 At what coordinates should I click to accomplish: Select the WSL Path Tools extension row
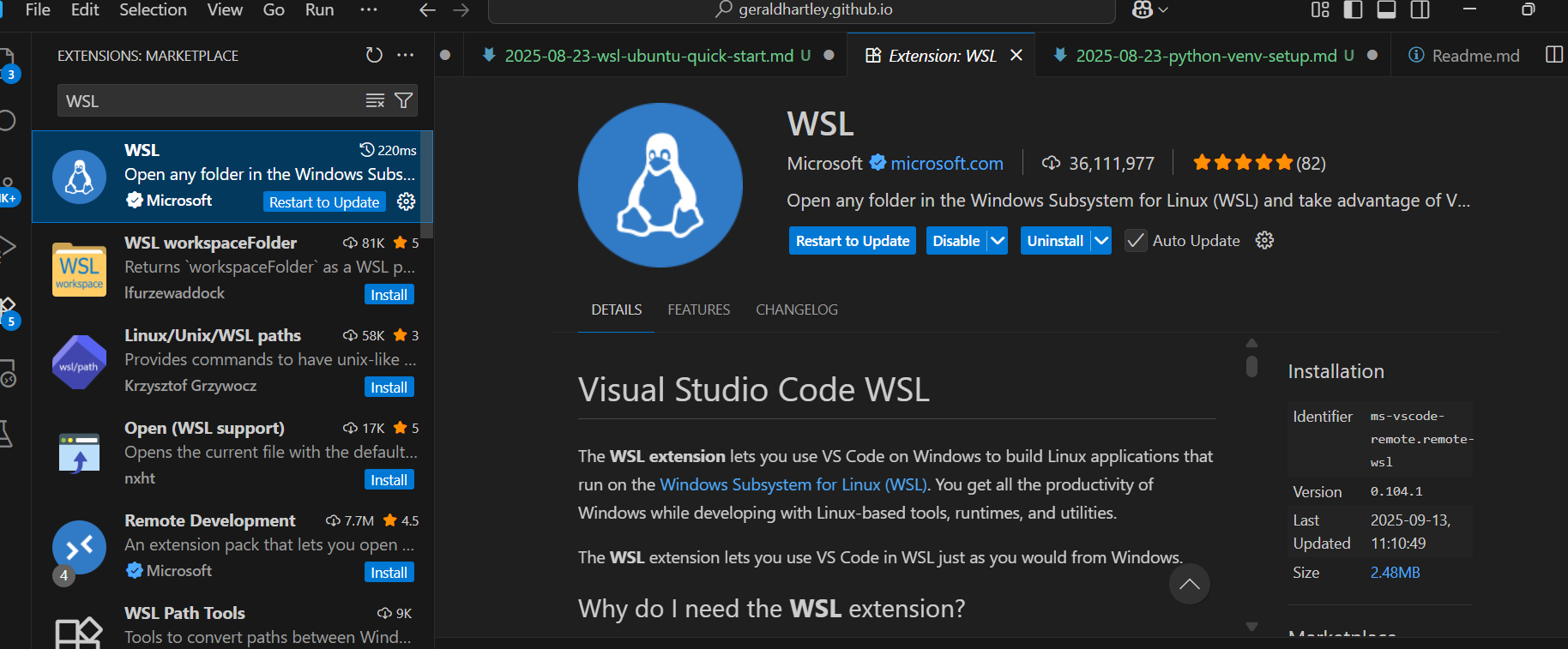coord(232,624)
